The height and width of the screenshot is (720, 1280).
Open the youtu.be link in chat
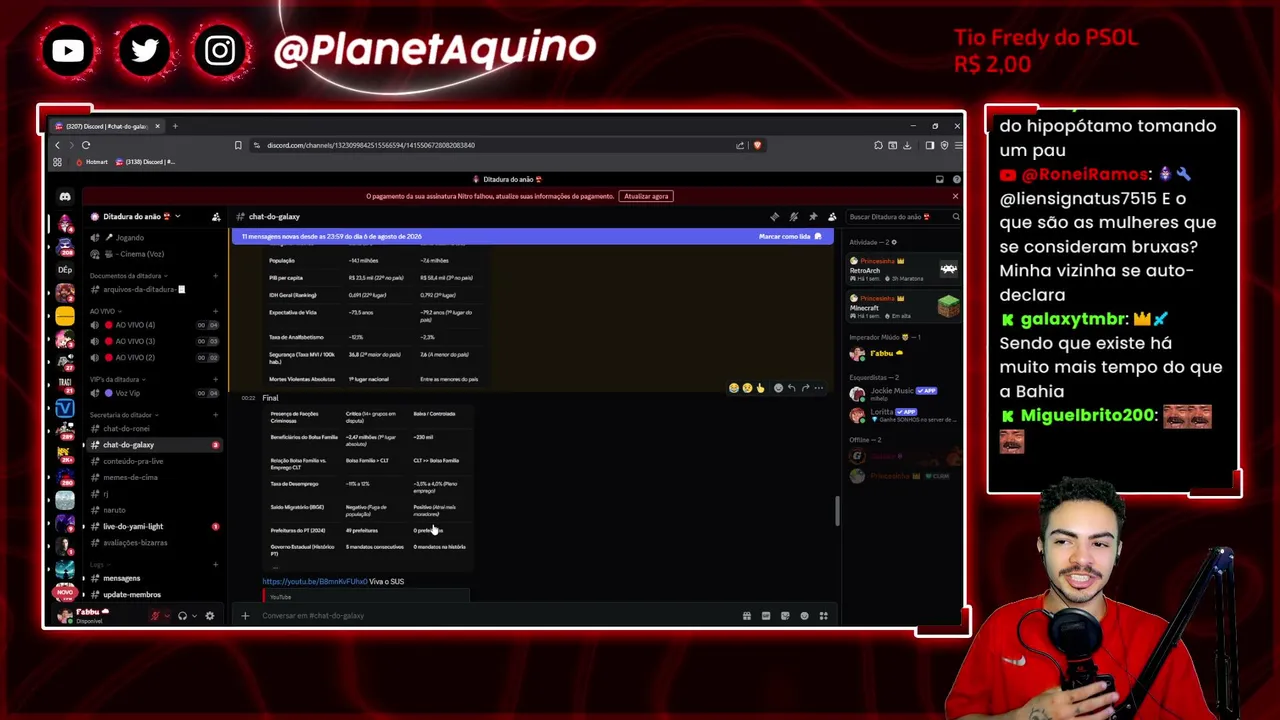tap(315, 582)
